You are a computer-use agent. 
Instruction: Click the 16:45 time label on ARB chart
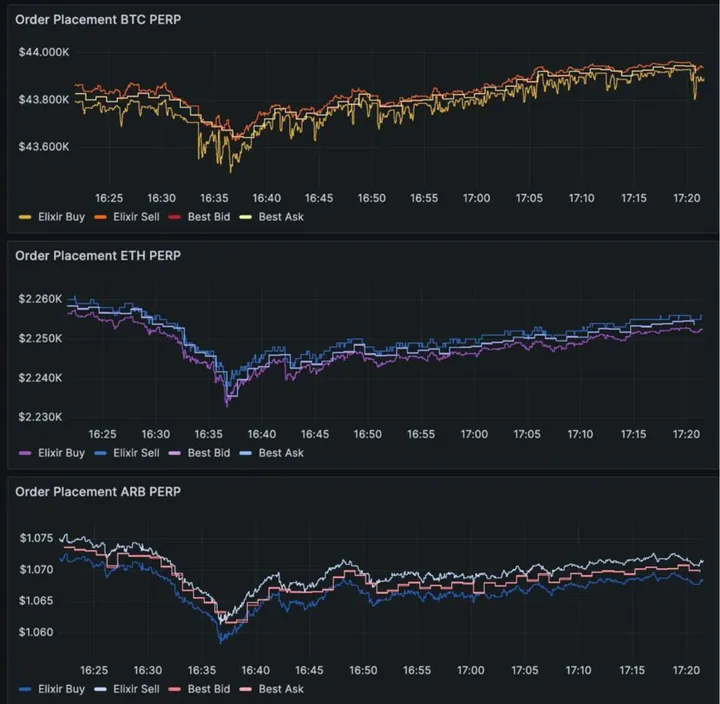309,670
